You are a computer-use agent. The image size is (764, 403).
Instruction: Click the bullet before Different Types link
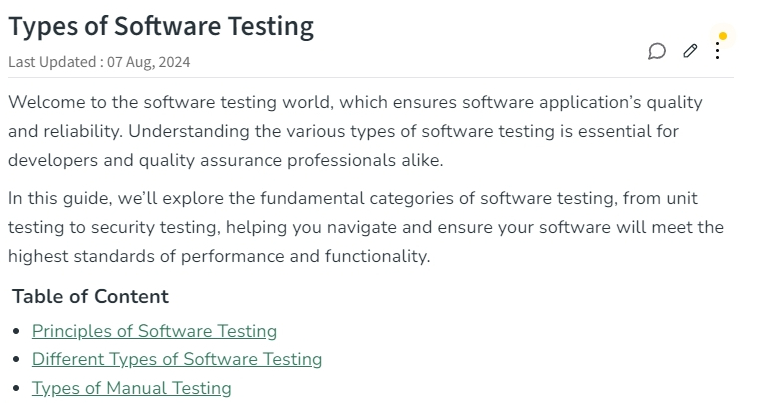click(x=17, y=360)
